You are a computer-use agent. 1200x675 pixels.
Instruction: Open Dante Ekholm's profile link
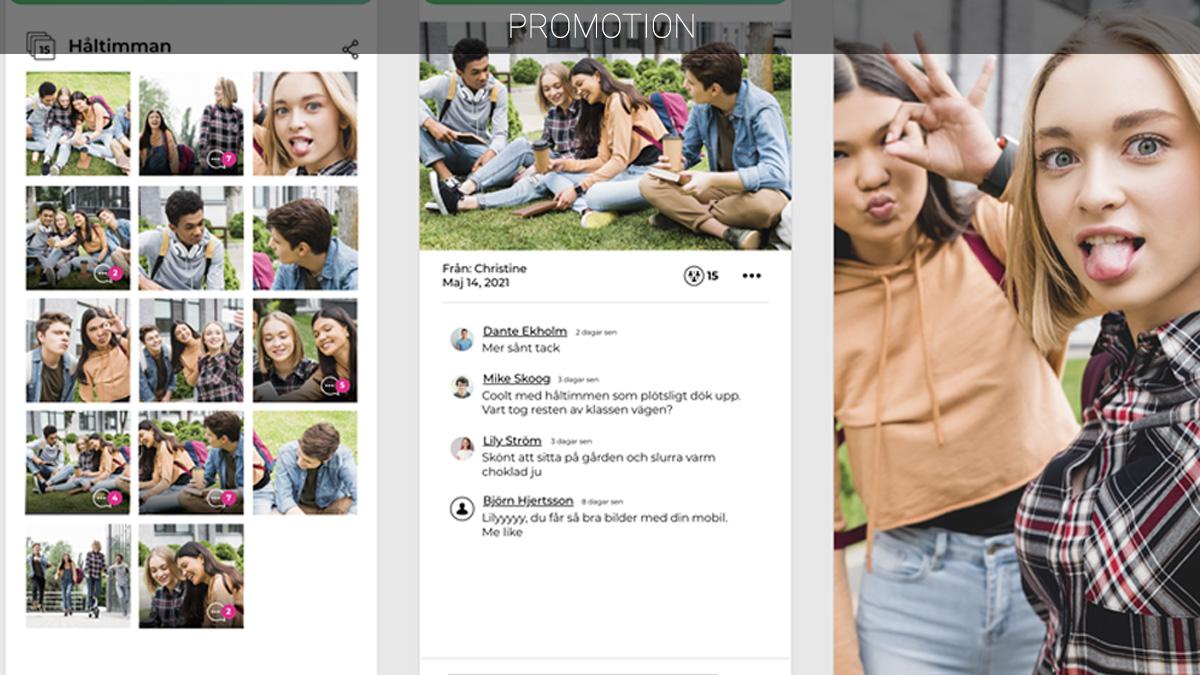525,331
